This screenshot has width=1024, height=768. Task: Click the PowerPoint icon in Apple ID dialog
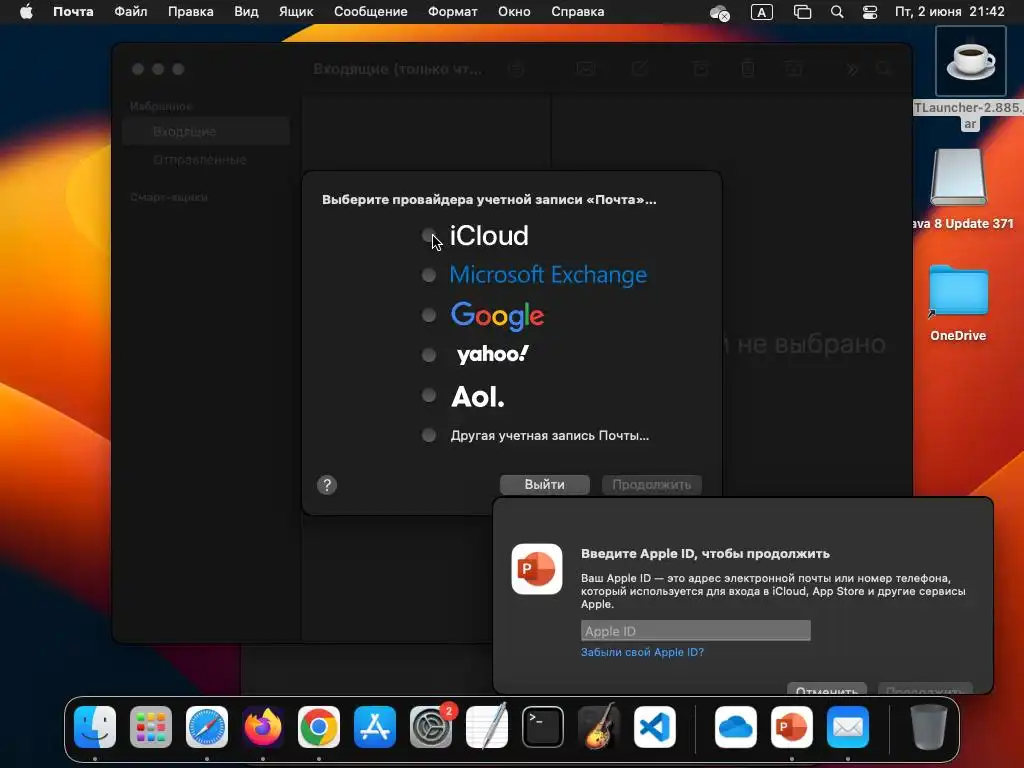point(537,569)
